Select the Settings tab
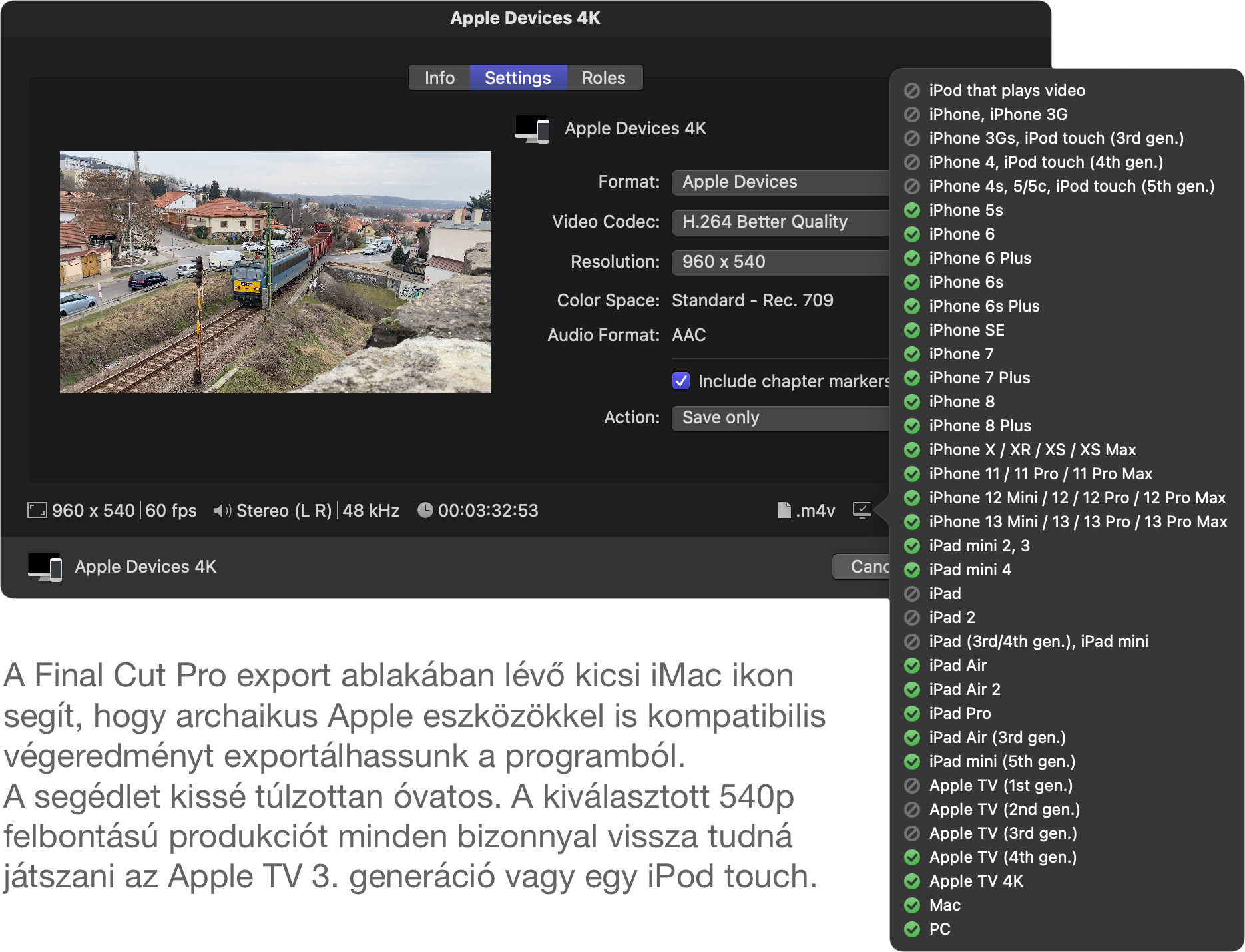1245x952 pixels. point(518,78)
